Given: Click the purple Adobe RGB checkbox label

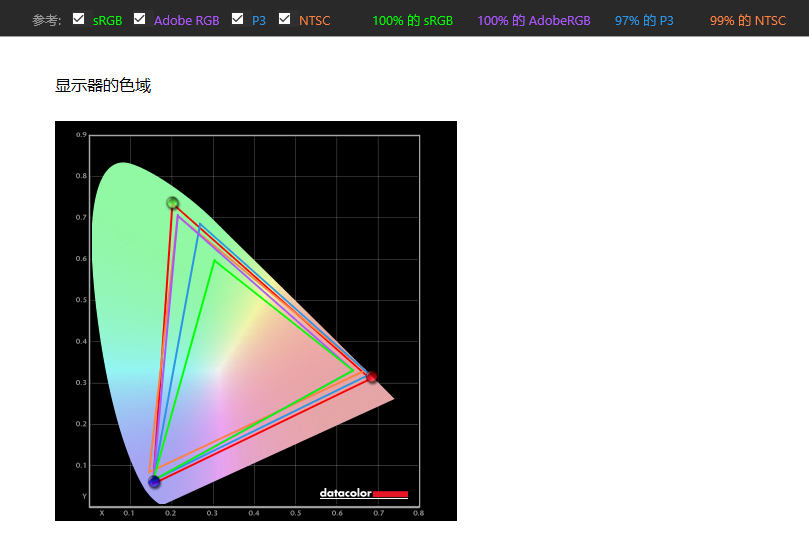Looking at the screenshot, I should (186, 21).
